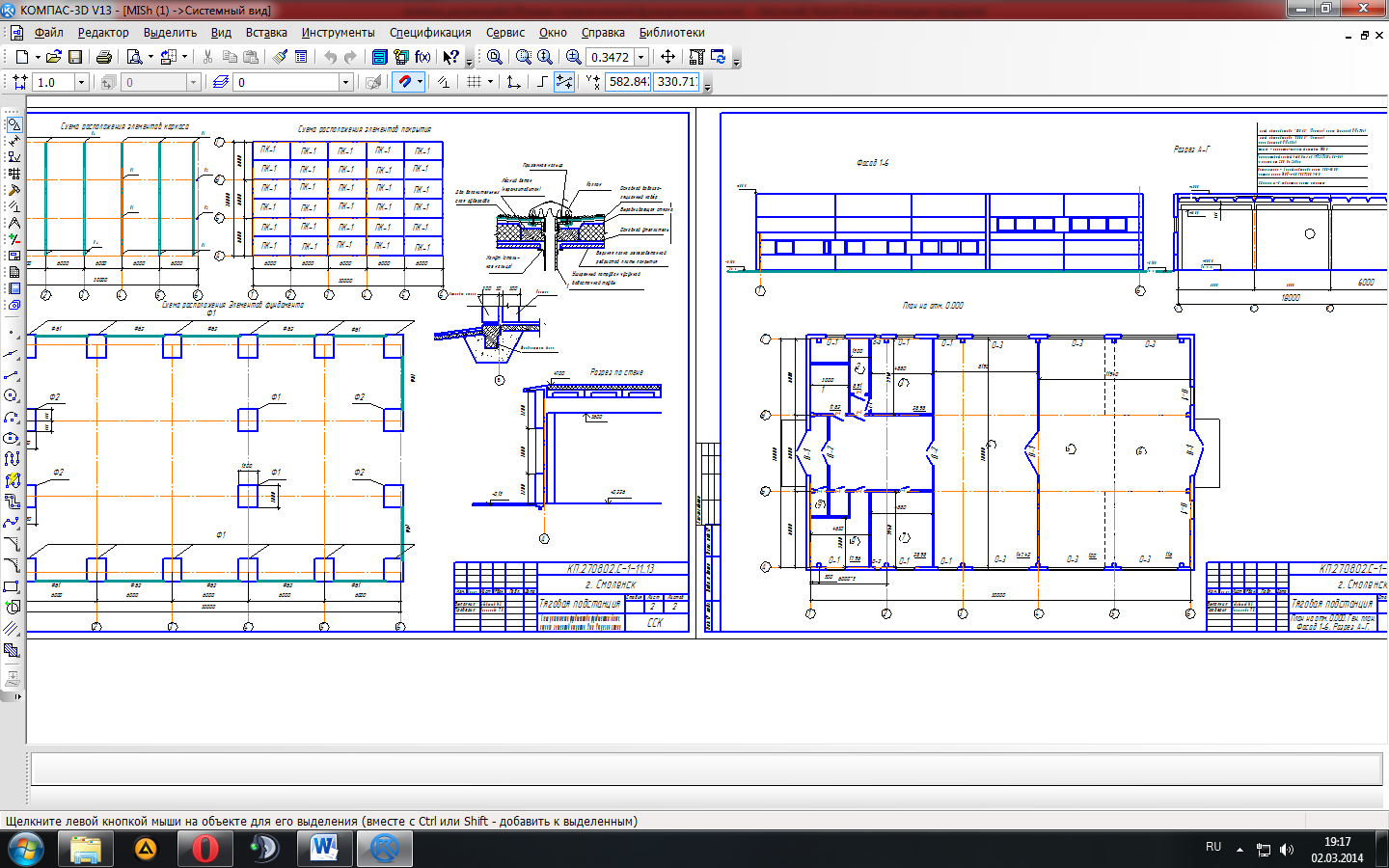Screen dimensions: 1389x868
Task: Activate the pan view four-arrow icon
Action: 667,57
